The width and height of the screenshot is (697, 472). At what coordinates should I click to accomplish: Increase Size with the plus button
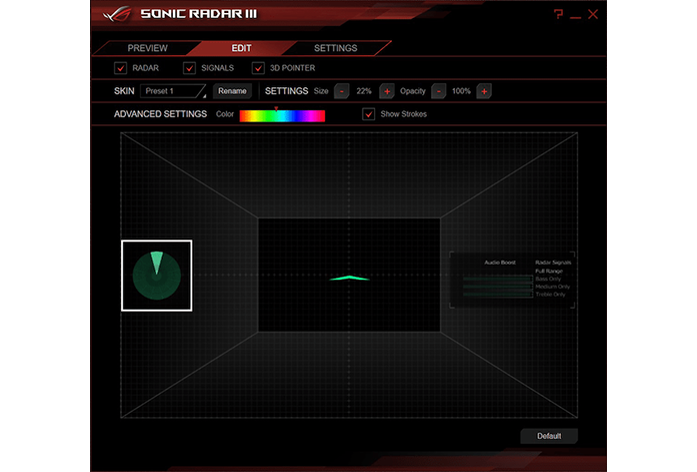click(387, 91)
